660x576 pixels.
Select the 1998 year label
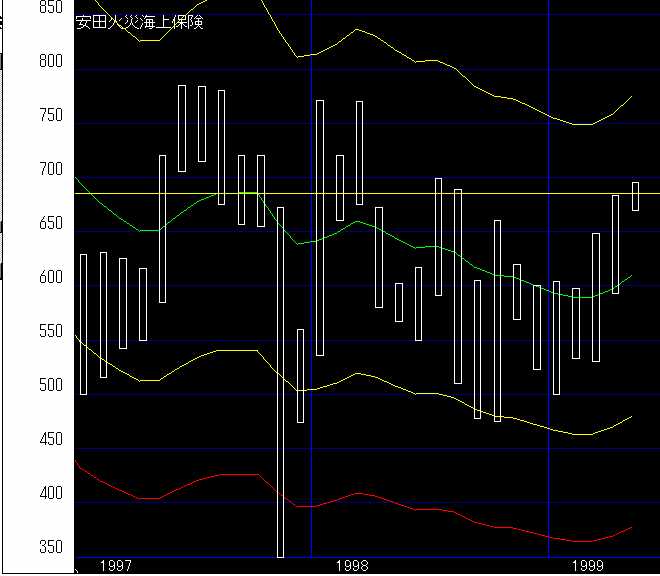[352, 566]
